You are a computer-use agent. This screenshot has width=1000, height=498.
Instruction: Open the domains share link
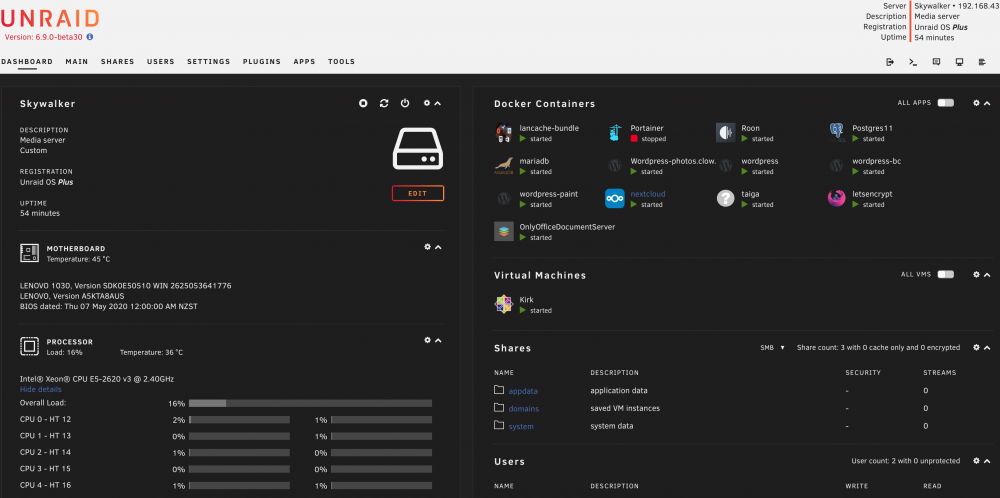pyautogui.click(x=524, y=409)
